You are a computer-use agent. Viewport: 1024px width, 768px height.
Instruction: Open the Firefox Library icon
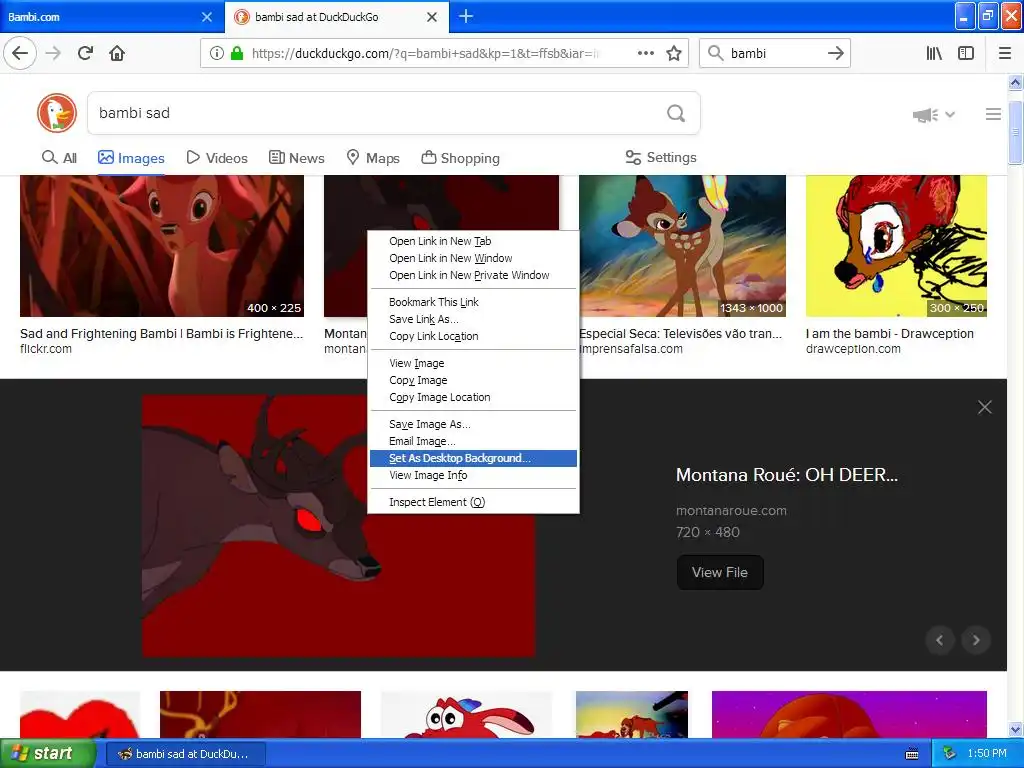(x=934, y=53)
